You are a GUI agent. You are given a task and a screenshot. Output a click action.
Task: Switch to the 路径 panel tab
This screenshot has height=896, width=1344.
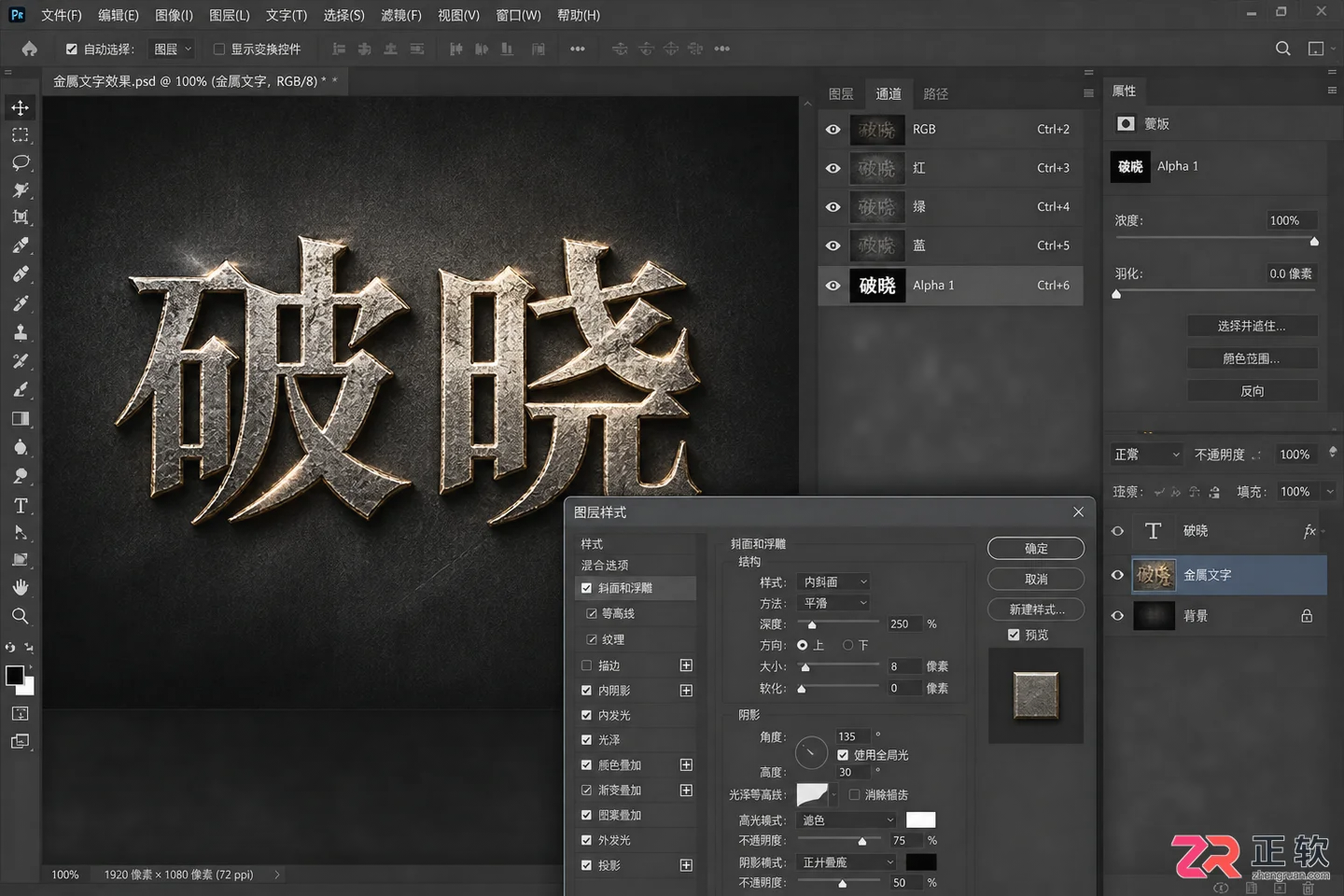(935, 93)
